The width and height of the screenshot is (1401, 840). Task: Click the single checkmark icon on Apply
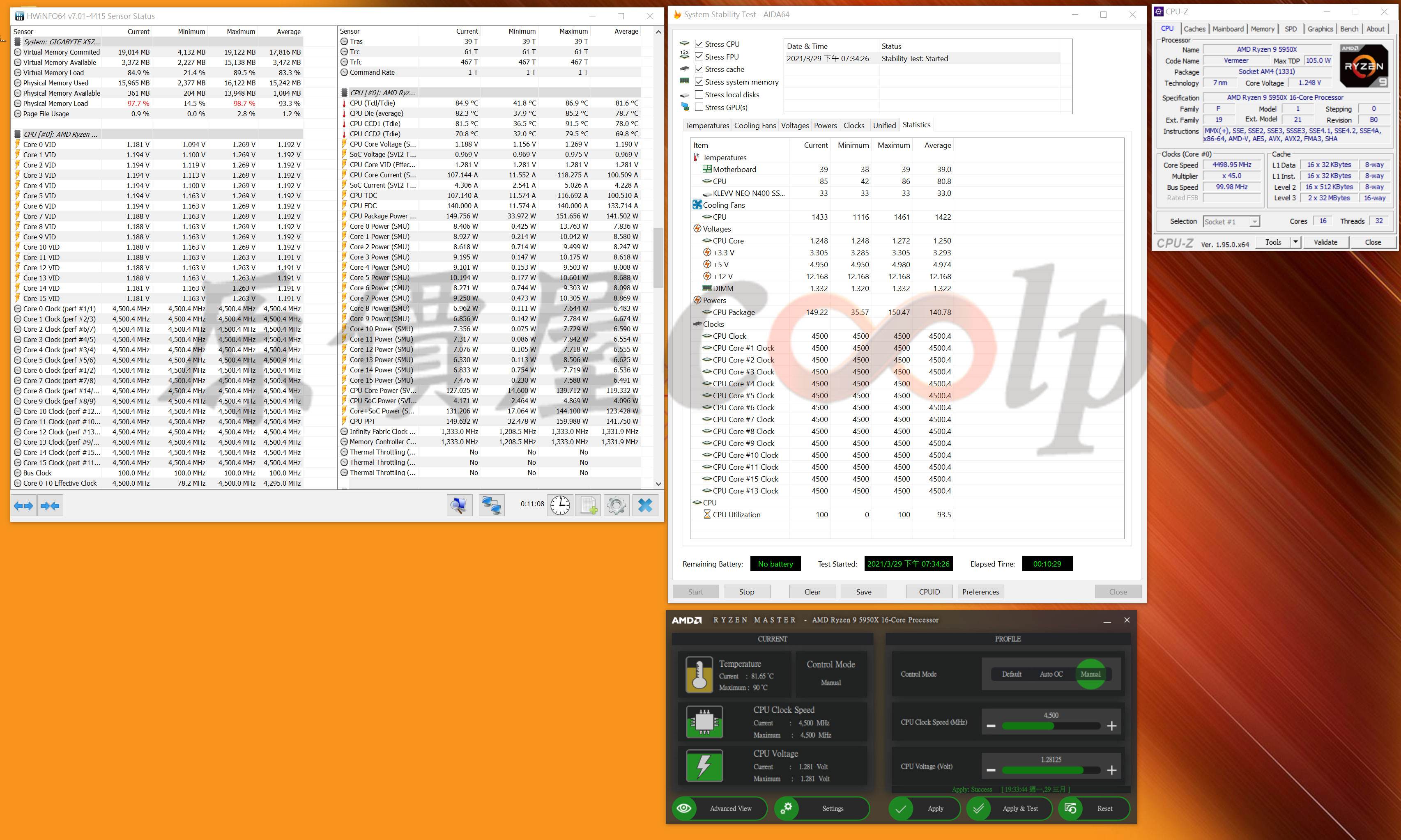[x=901, y=808]
